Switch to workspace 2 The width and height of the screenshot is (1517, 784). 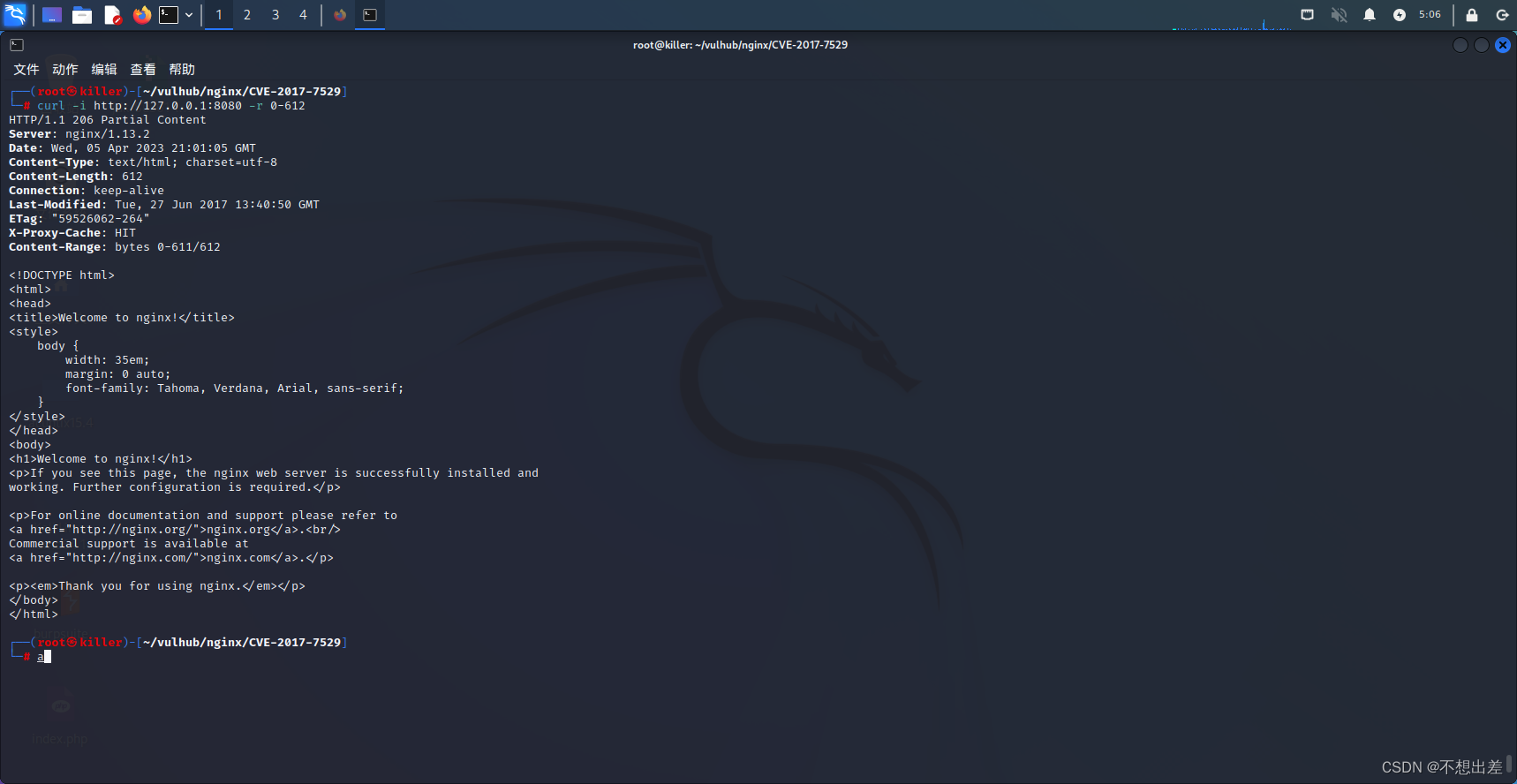click(x=247, y=15)
